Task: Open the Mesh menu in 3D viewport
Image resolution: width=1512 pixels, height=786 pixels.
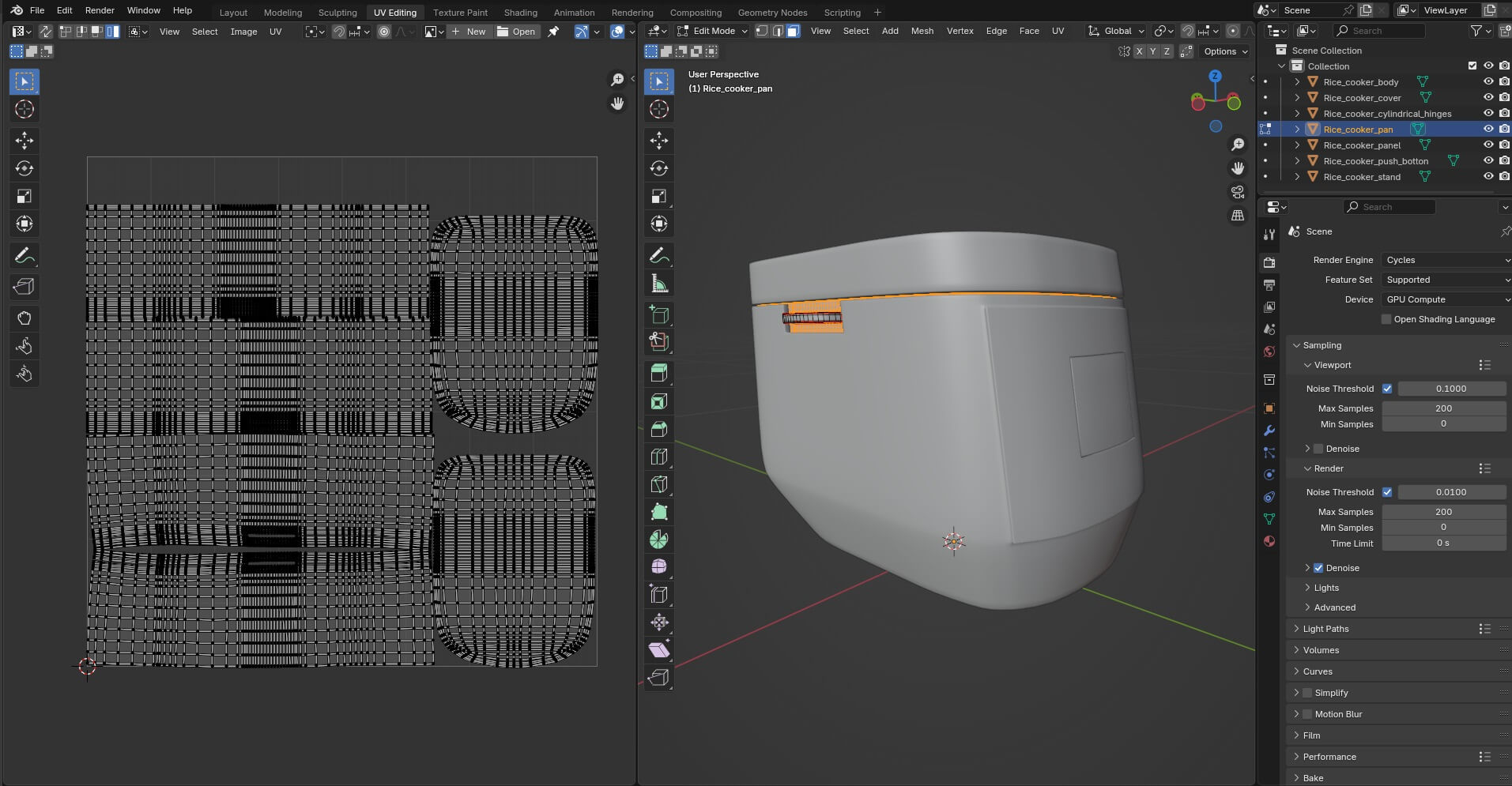Action: point(922,31)
